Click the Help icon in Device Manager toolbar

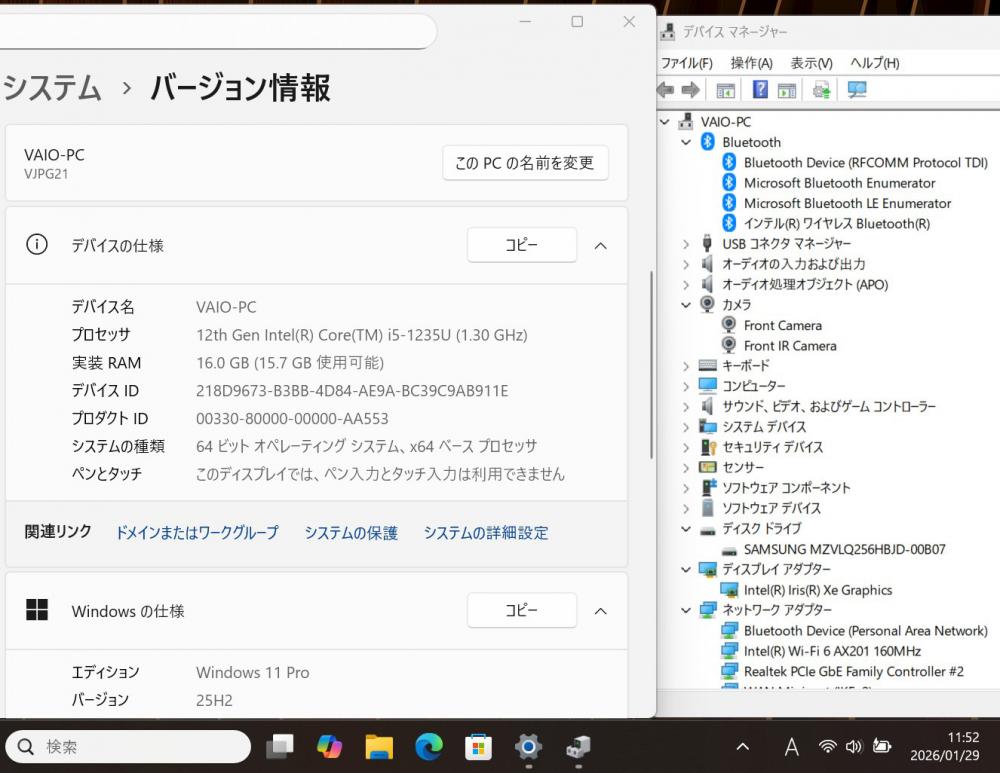760,90
